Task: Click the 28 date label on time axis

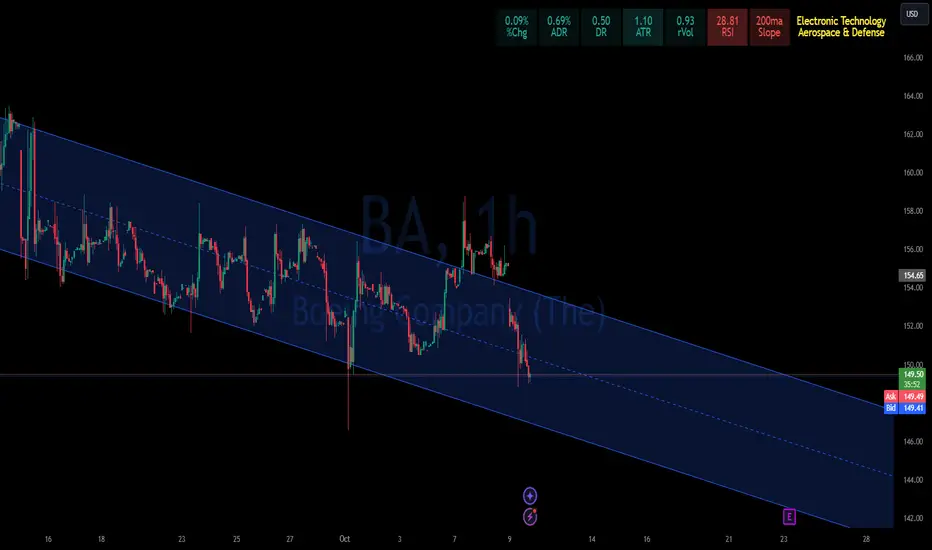Action: [x=866, y=539]
